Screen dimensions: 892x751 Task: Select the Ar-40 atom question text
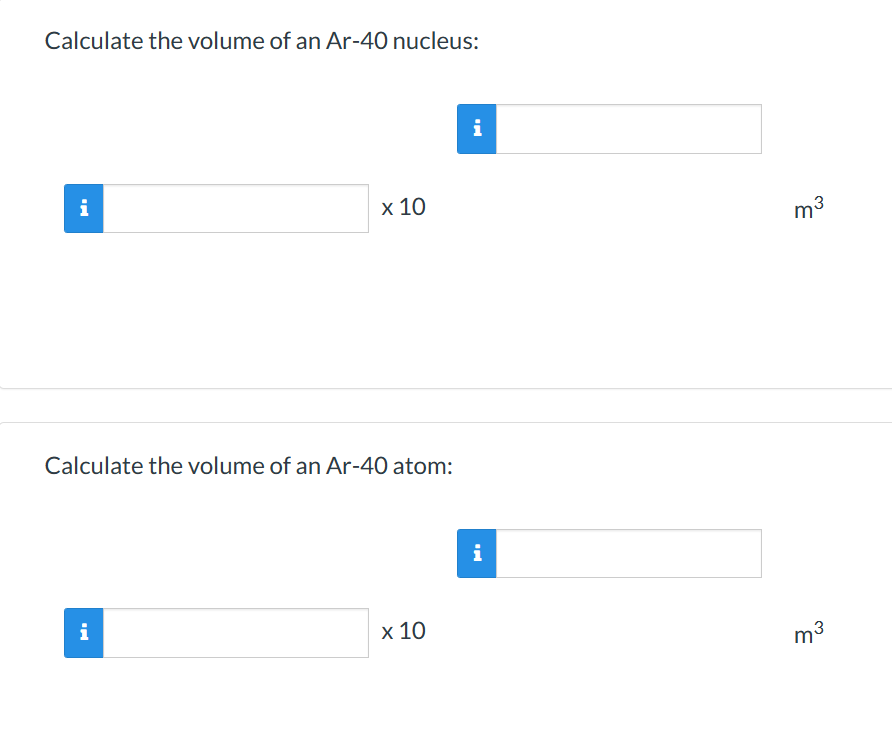click(x=247, y=465)
